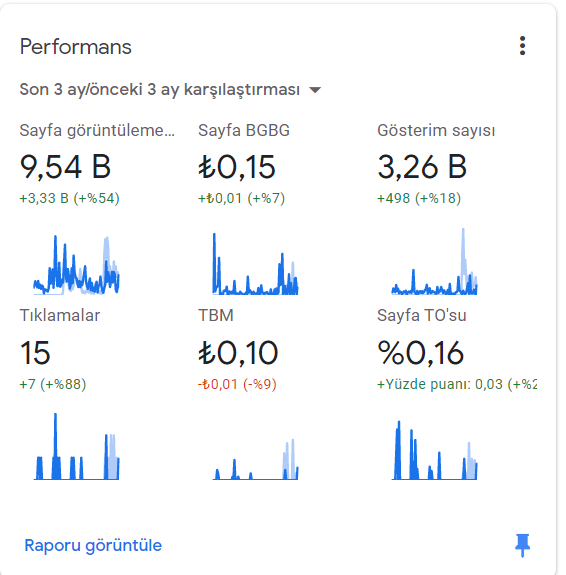The height and width of the screenshot is (575, 566).
Task: Open the three-dot more options menu
Action: coord(522,46)
